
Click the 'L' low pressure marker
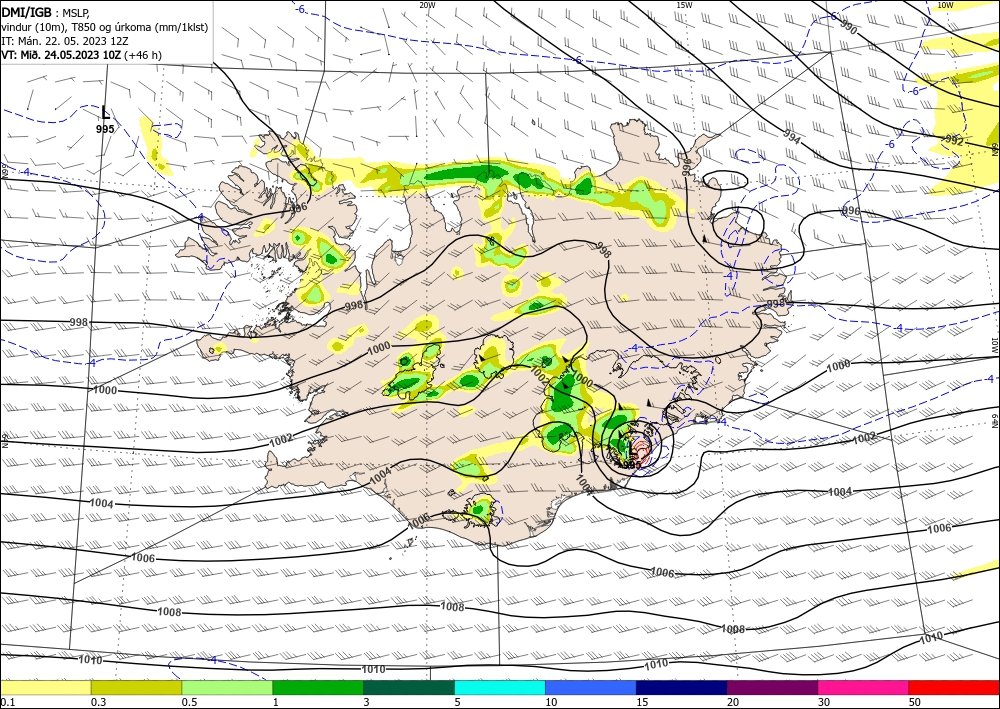coord(105,113)
